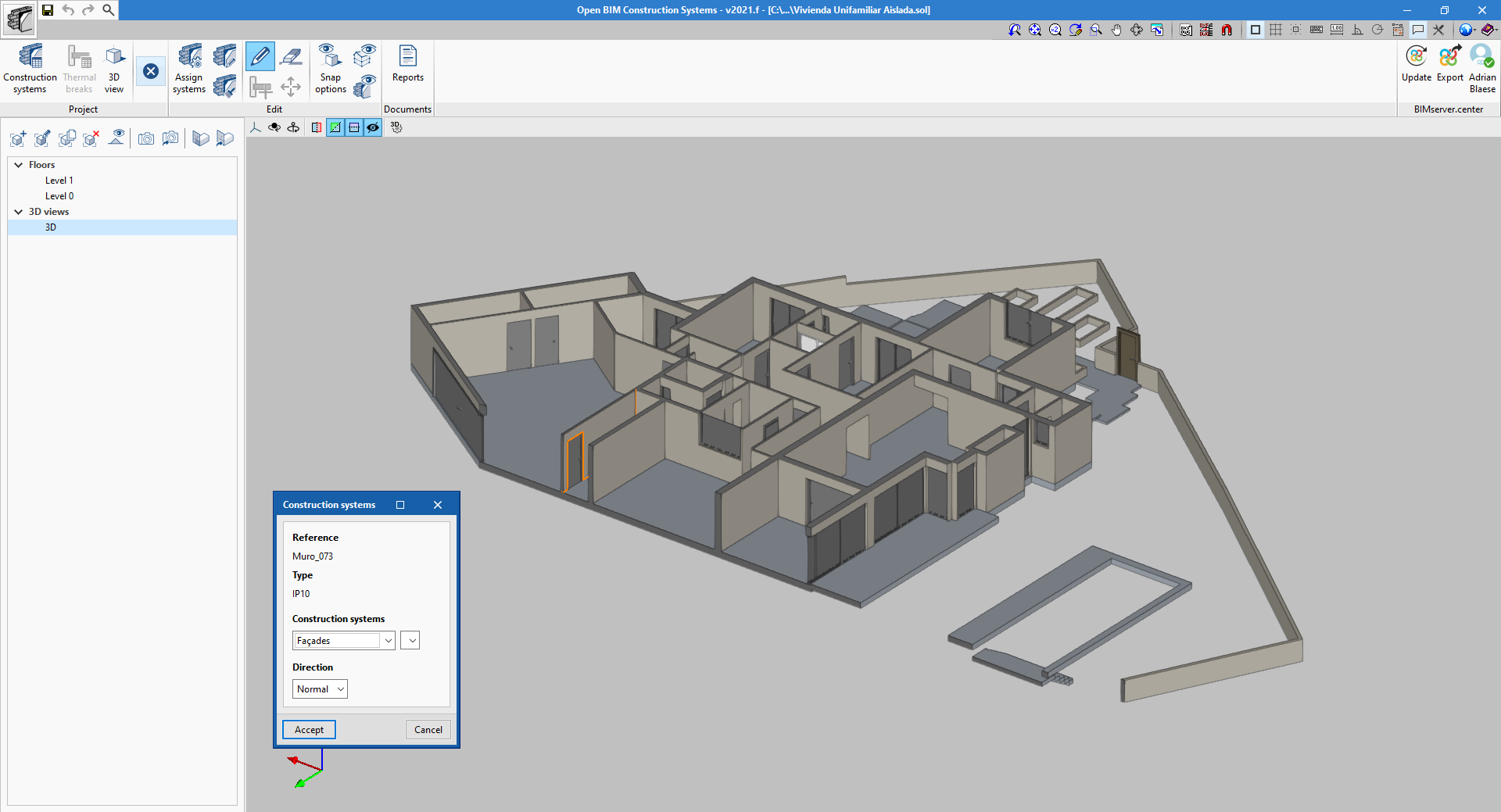The image size is (1501, 812).
Task: Click Update on BIMserver.center
Action: click(x=1417, y=64)
